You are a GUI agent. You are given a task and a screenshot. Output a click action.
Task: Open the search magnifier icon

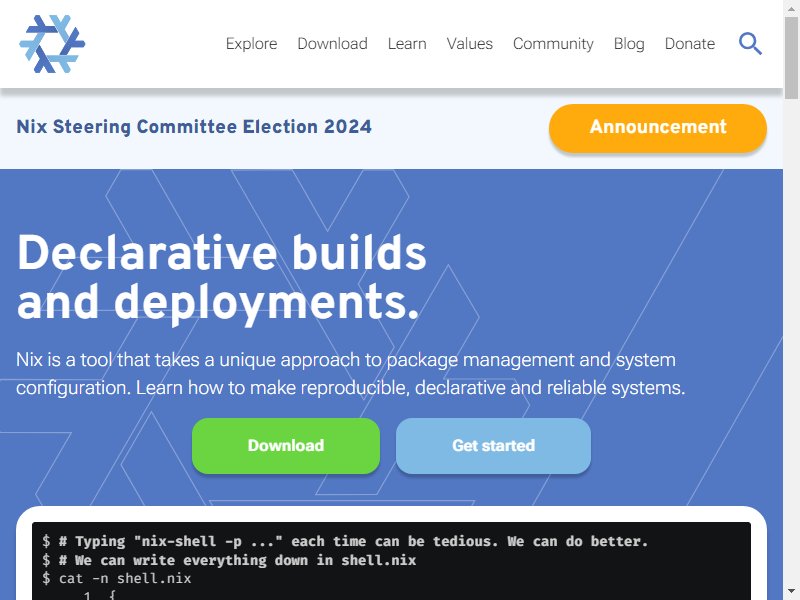(750, 44)
